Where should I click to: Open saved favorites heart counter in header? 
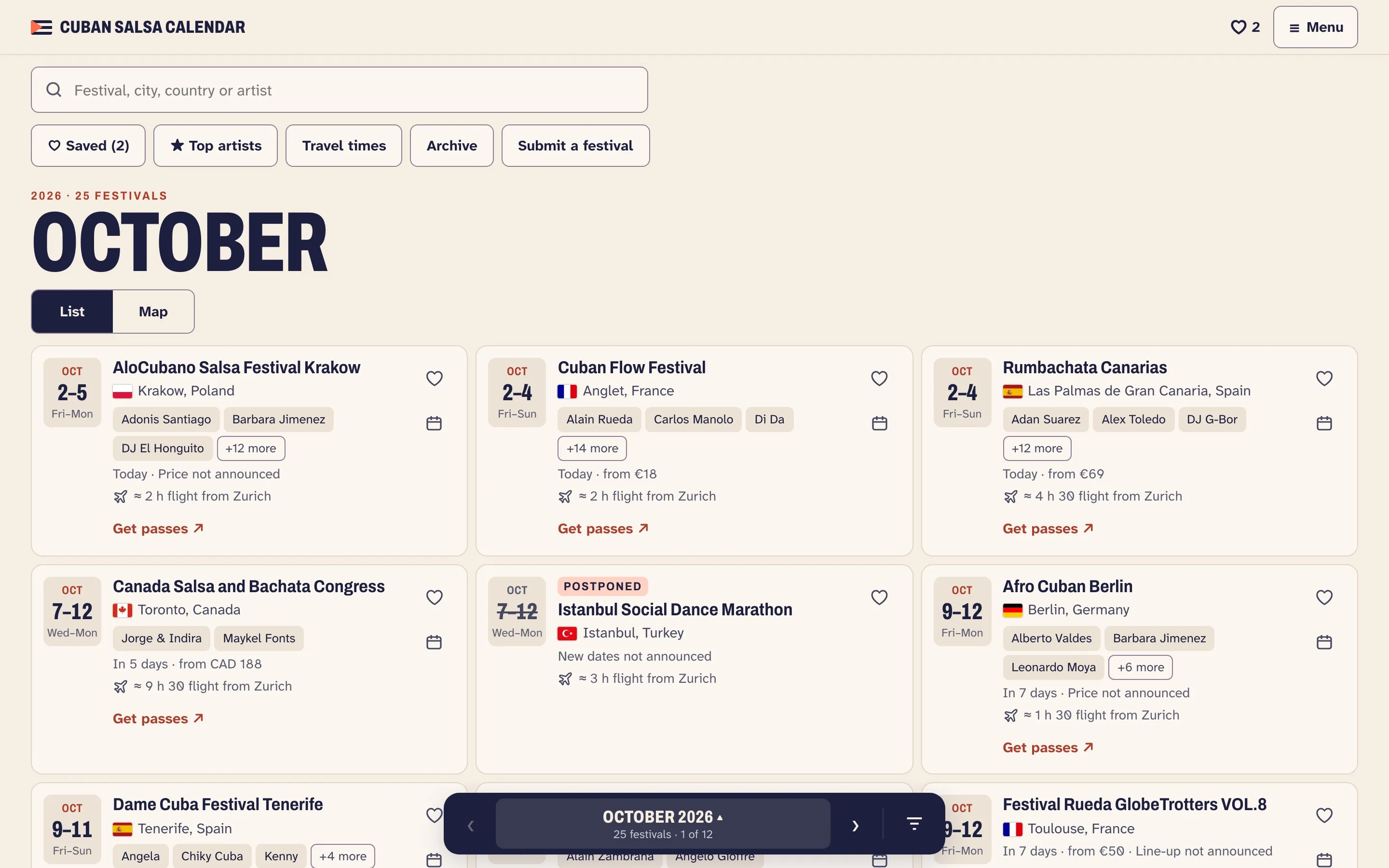click(1245, 27)
